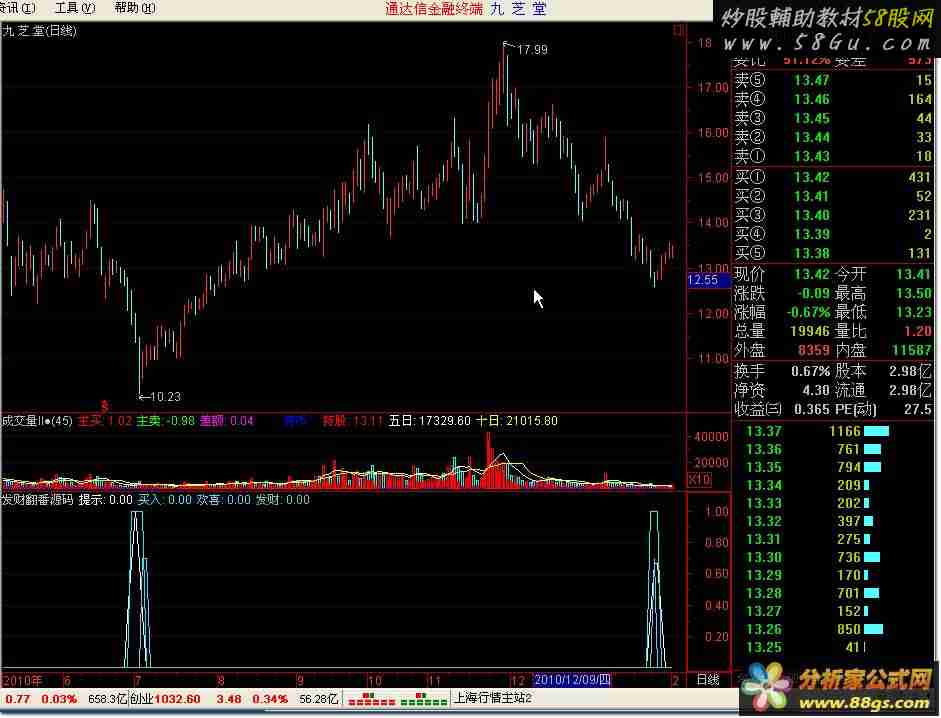Image resolution: width=941 pixels, height=718 pixels.
Task: Click the green signal blocks icon in status bar
Action: pos(424,699)
